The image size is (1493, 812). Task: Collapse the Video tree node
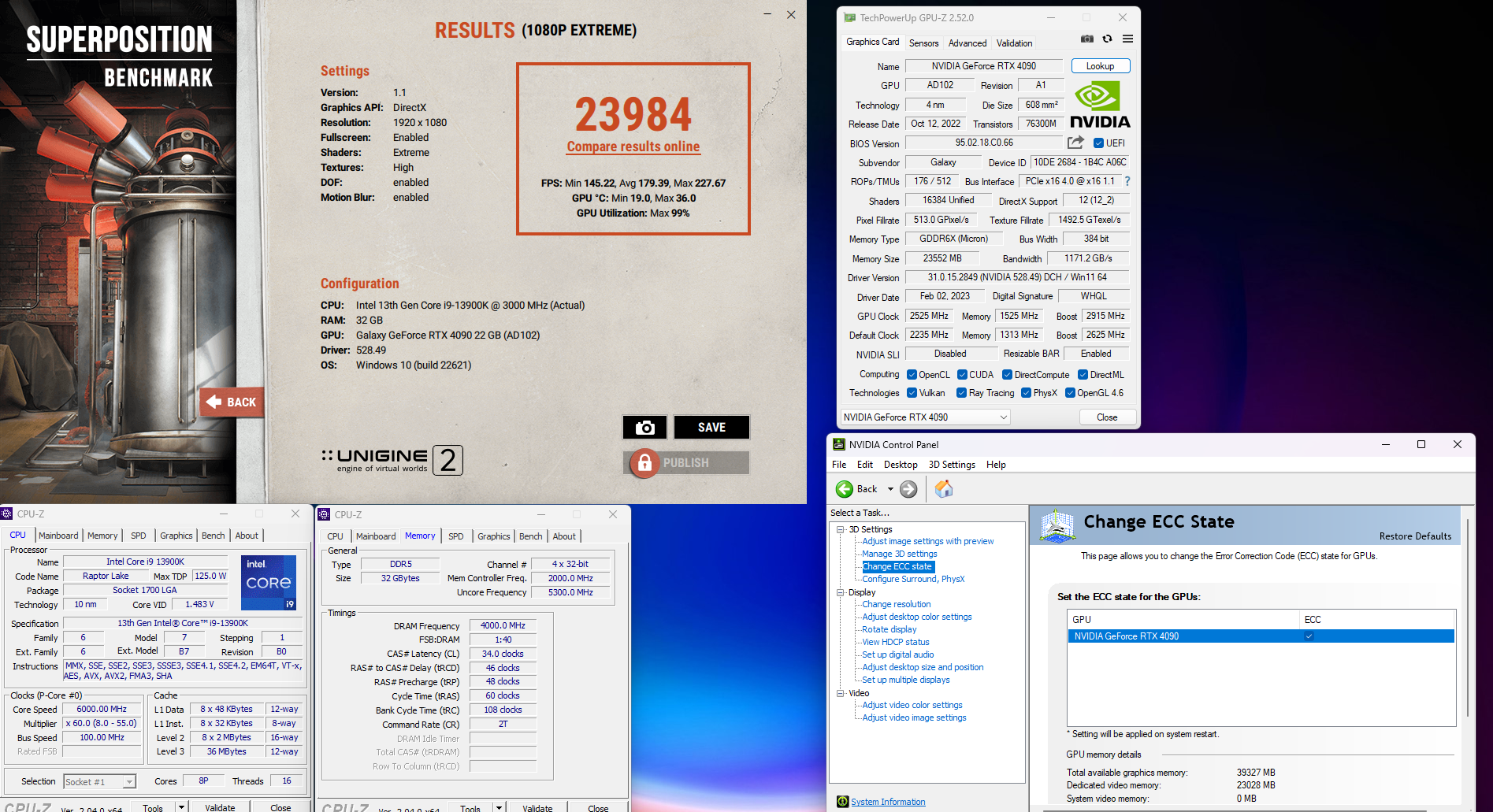pyautogui.click(x=841, y=693)
